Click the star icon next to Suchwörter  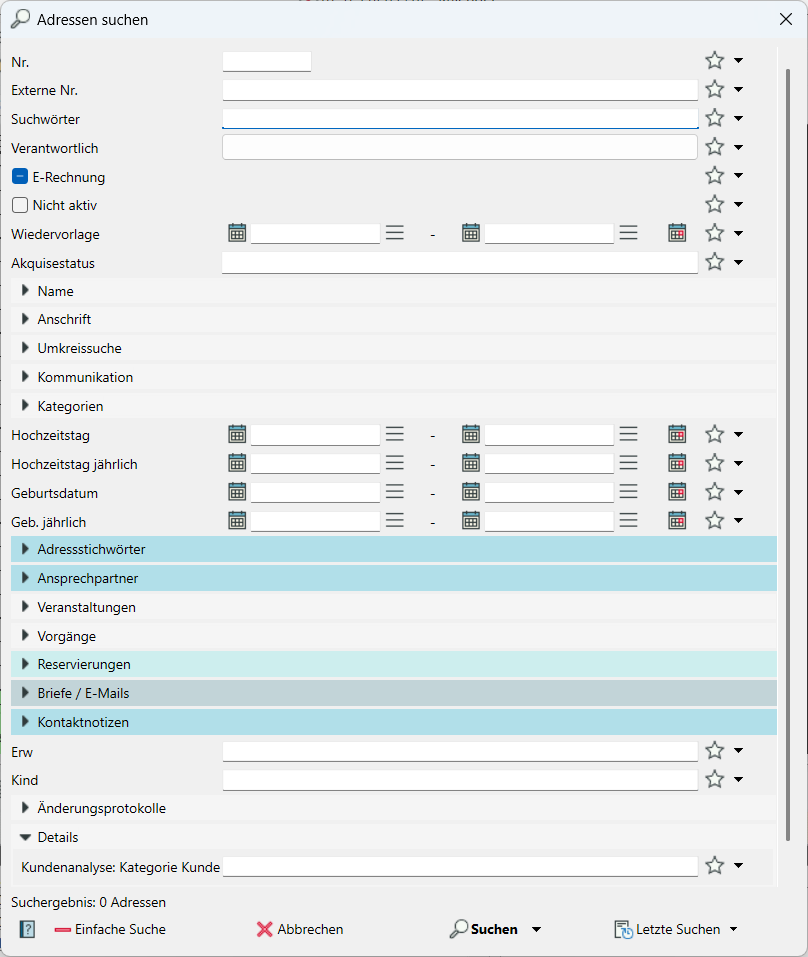click(714, 119)
